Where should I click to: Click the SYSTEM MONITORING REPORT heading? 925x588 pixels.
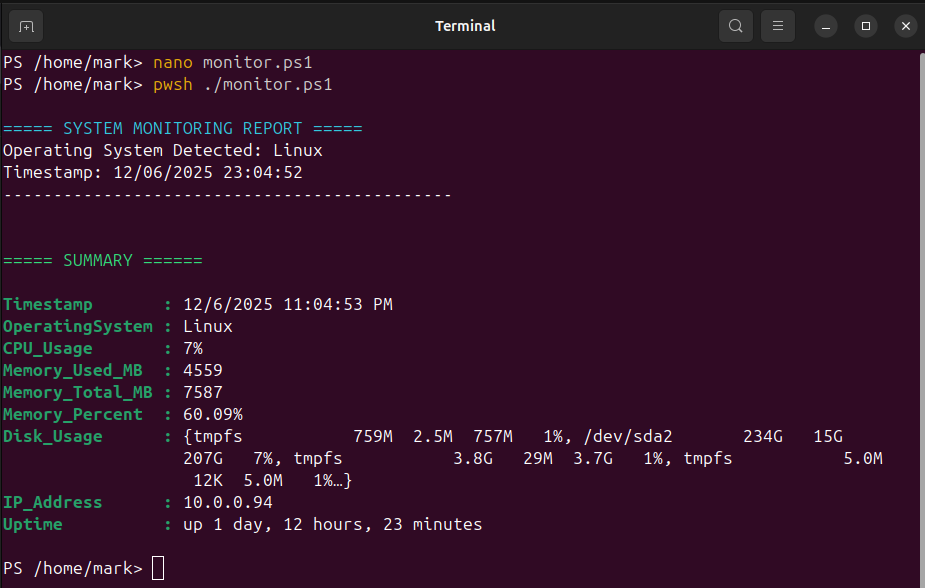pos(182,128)
